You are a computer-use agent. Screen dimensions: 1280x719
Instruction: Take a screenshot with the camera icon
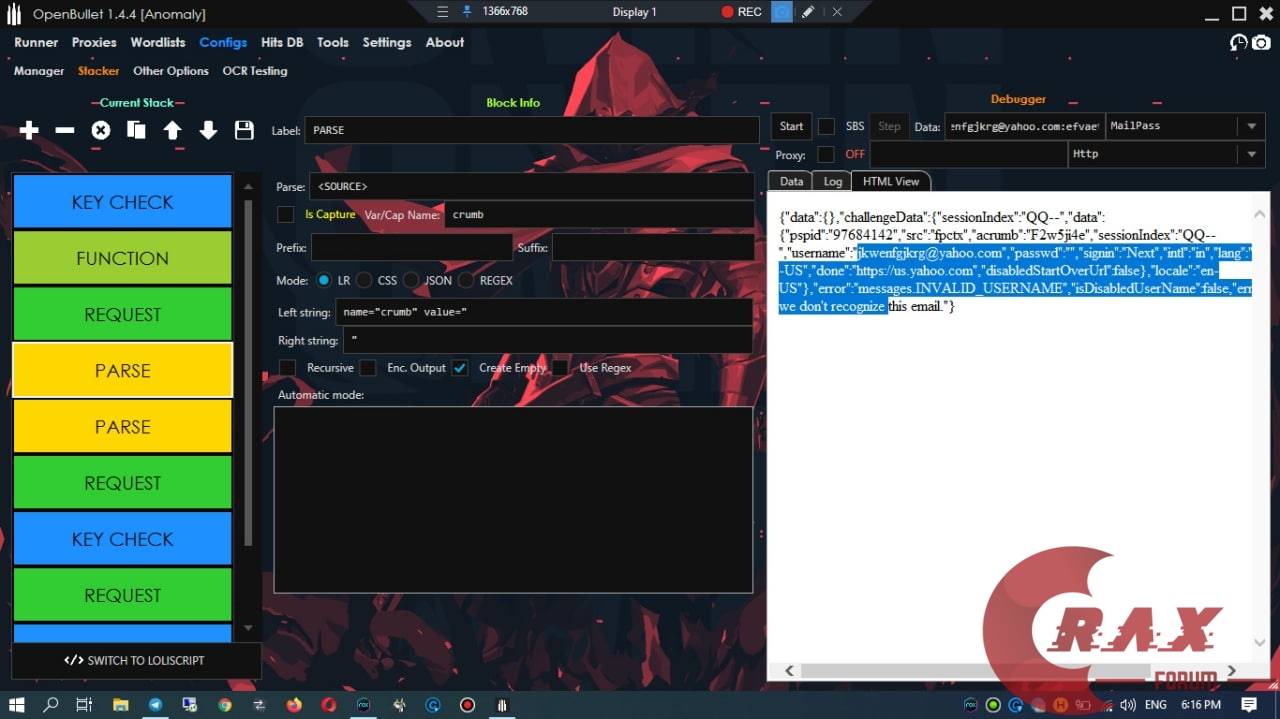[1261, 43]
